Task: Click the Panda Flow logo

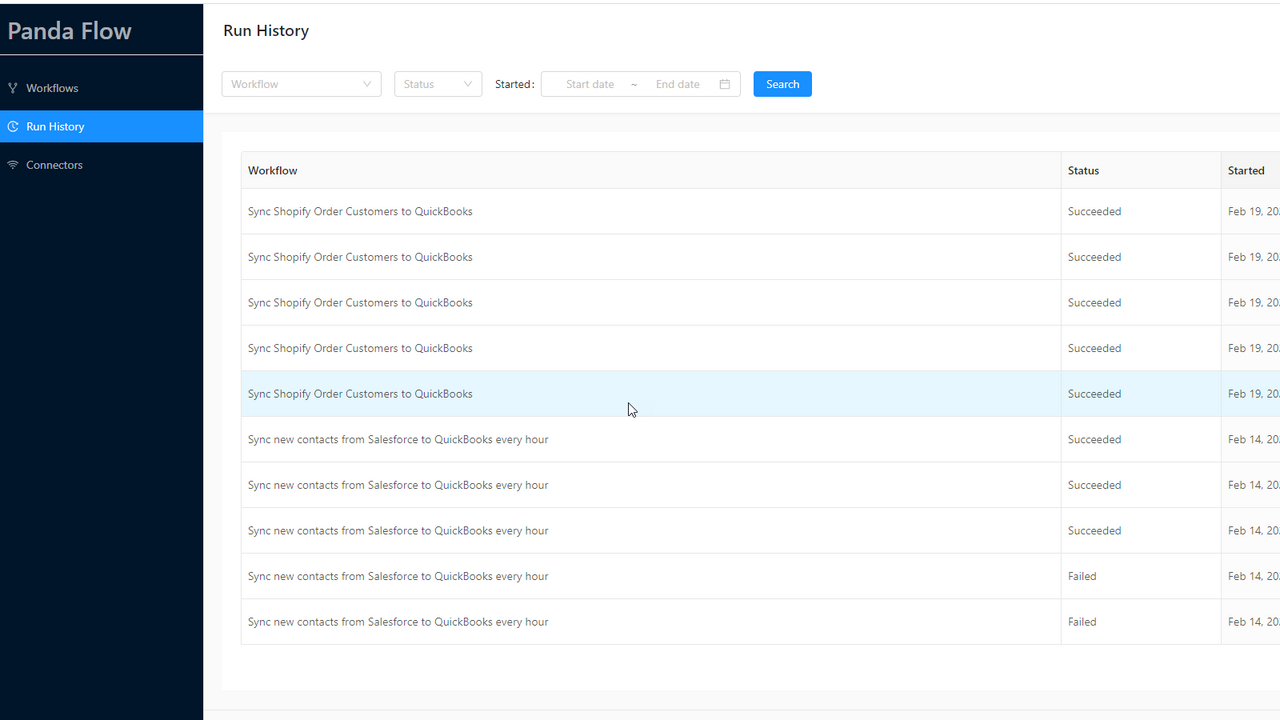Action: (x=69, y=30)
